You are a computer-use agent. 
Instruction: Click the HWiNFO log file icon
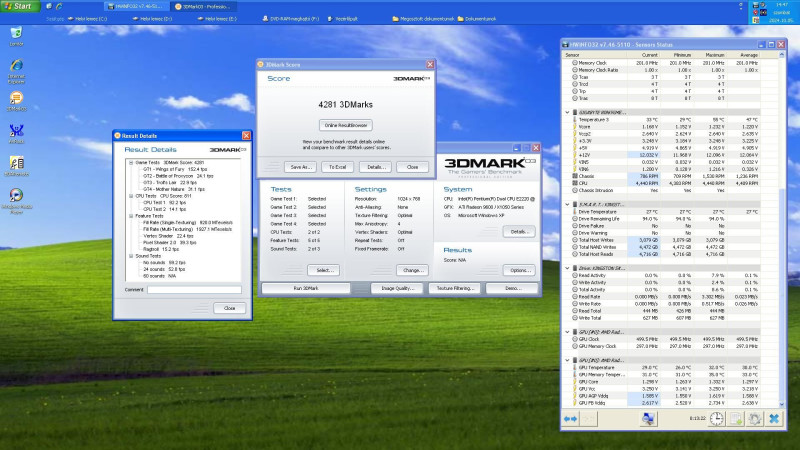(736, 417)
